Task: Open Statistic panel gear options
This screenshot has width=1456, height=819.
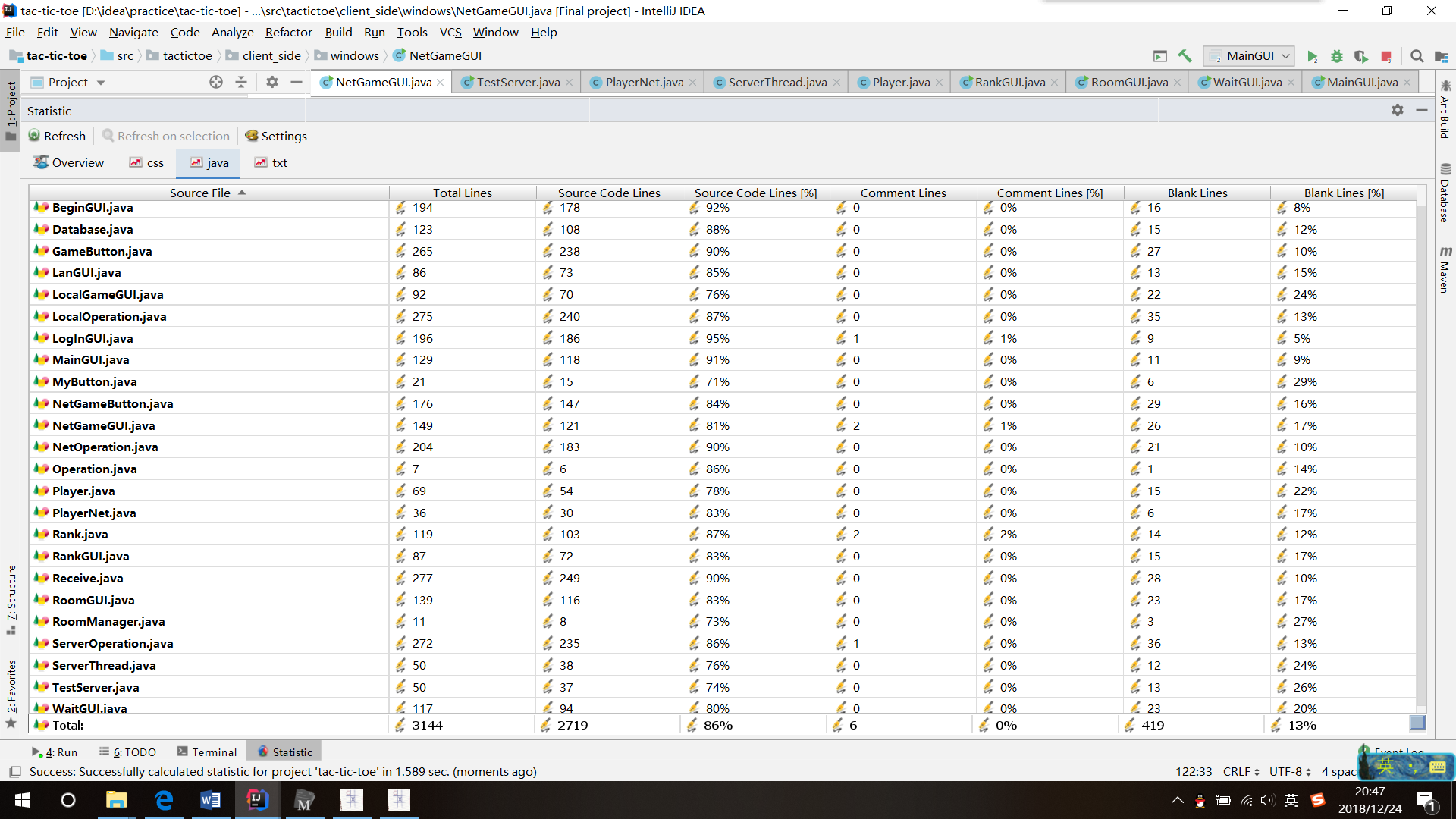Action: click(1397, 111)
